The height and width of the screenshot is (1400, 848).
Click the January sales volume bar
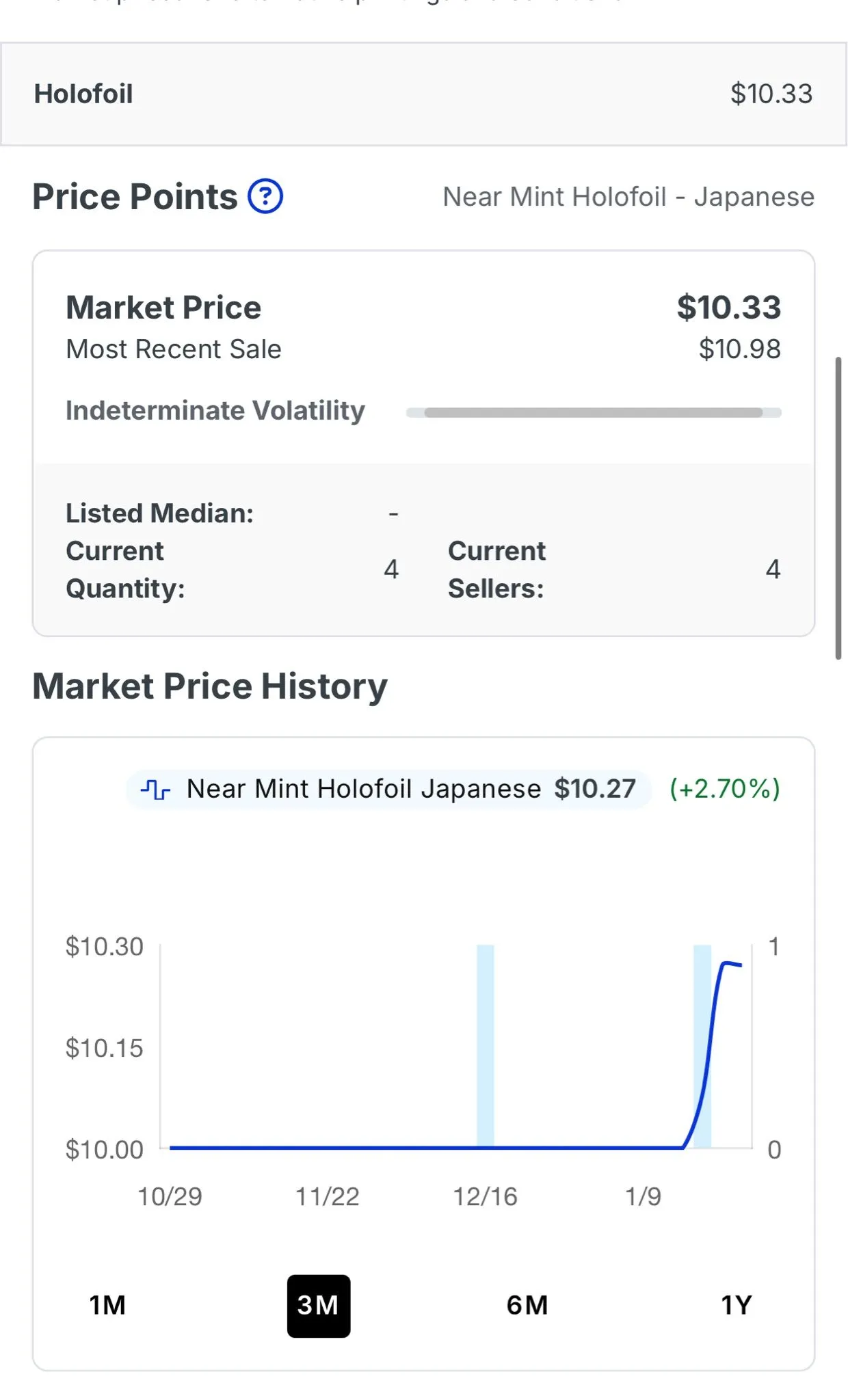tap(702, 1046)
